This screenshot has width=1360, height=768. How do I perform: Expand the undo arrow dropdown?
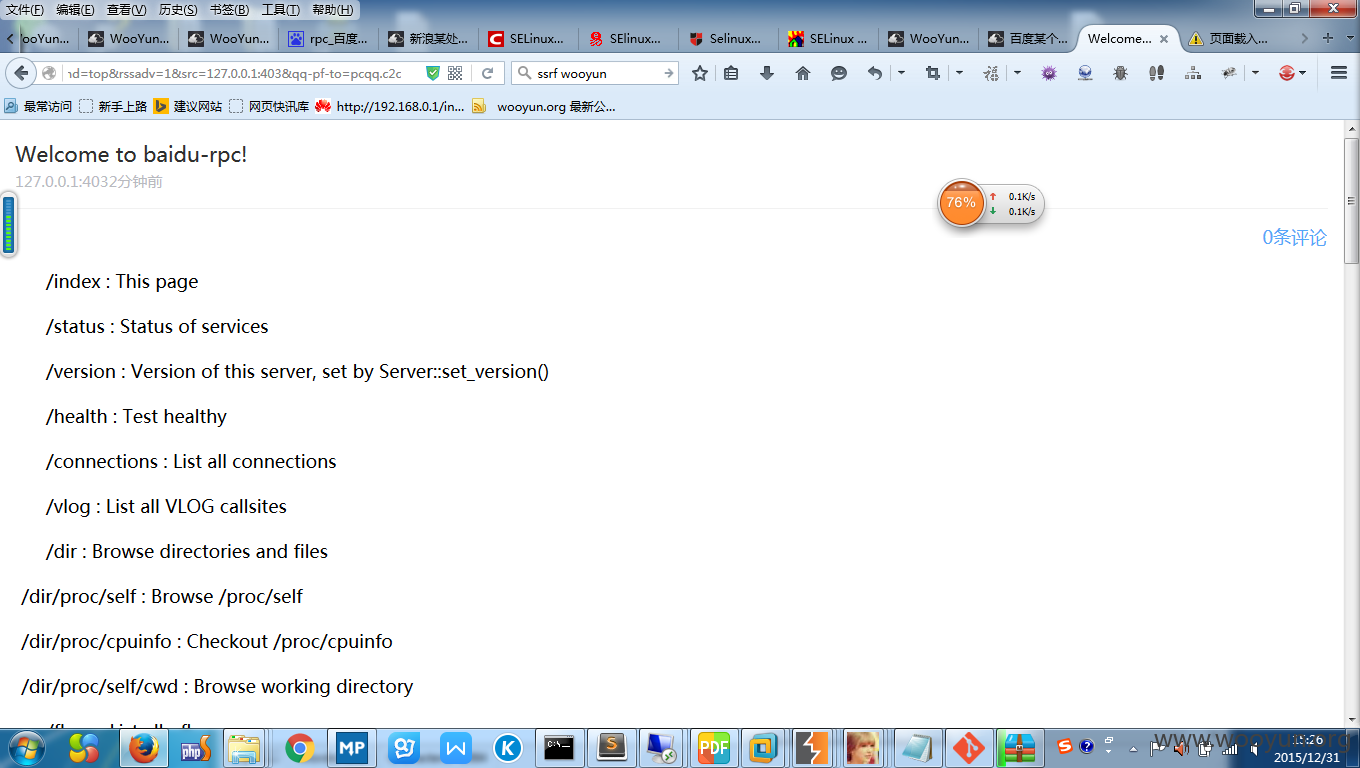point(901,73)
